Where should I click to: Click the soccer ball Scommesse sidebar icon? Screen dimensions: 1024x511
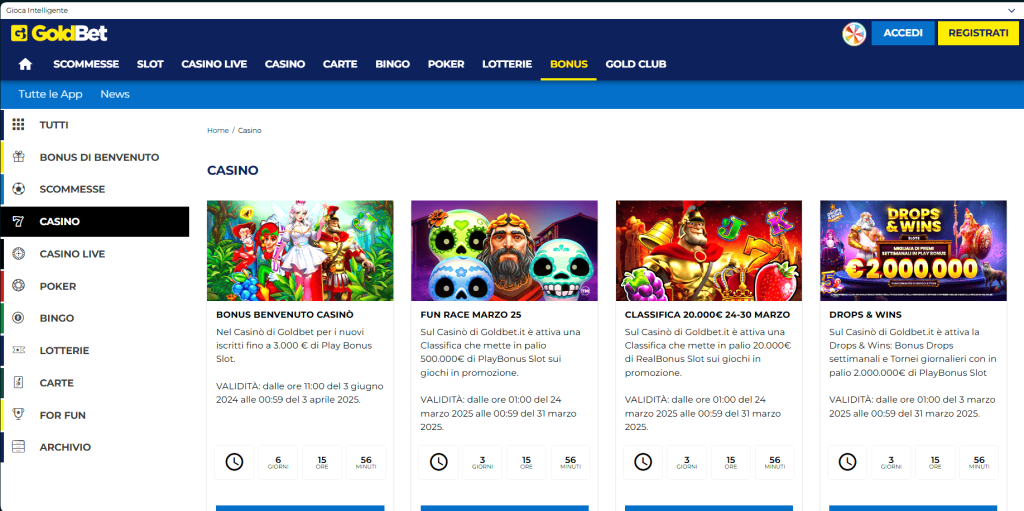pyautogui.click(x=18, y=189)
